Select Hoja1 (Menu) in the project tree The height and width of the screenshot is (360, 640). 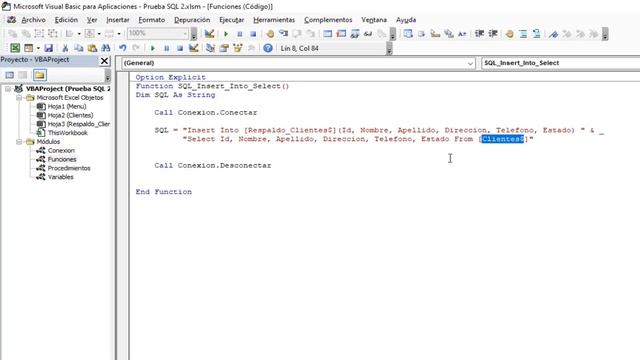67,107
